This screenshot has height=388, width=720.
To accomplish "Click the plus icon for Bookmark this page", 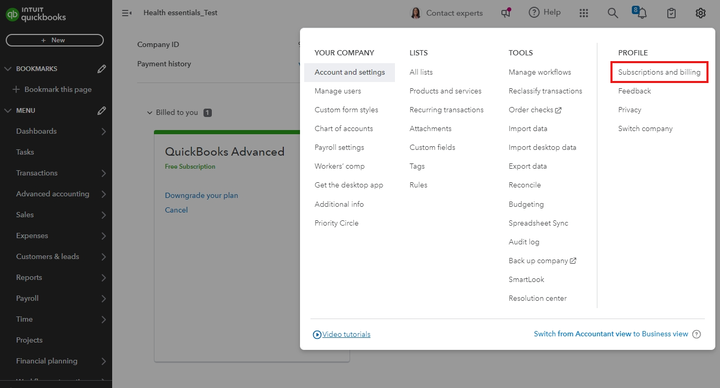I will pyautogui.click(x=16, y=90).
